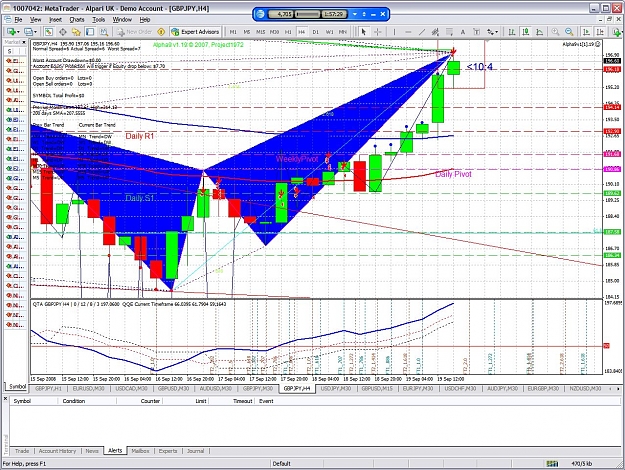This screenshot has height=470, width=625.
Task: Launch MetaEditor with the yellow diamond icon
Action: [161, 32]
